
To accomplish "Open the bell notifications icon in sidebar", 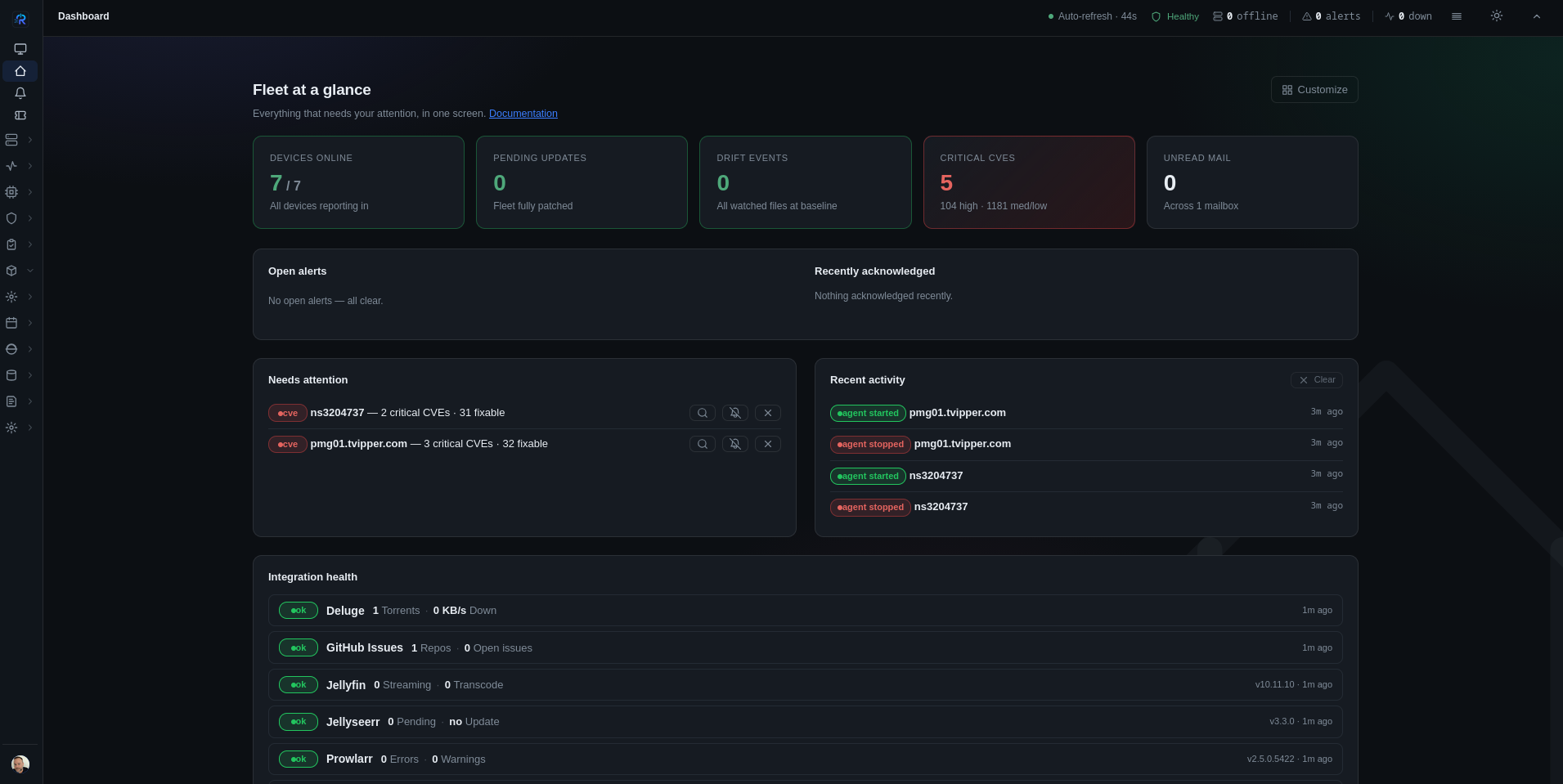I will (20, 93).
